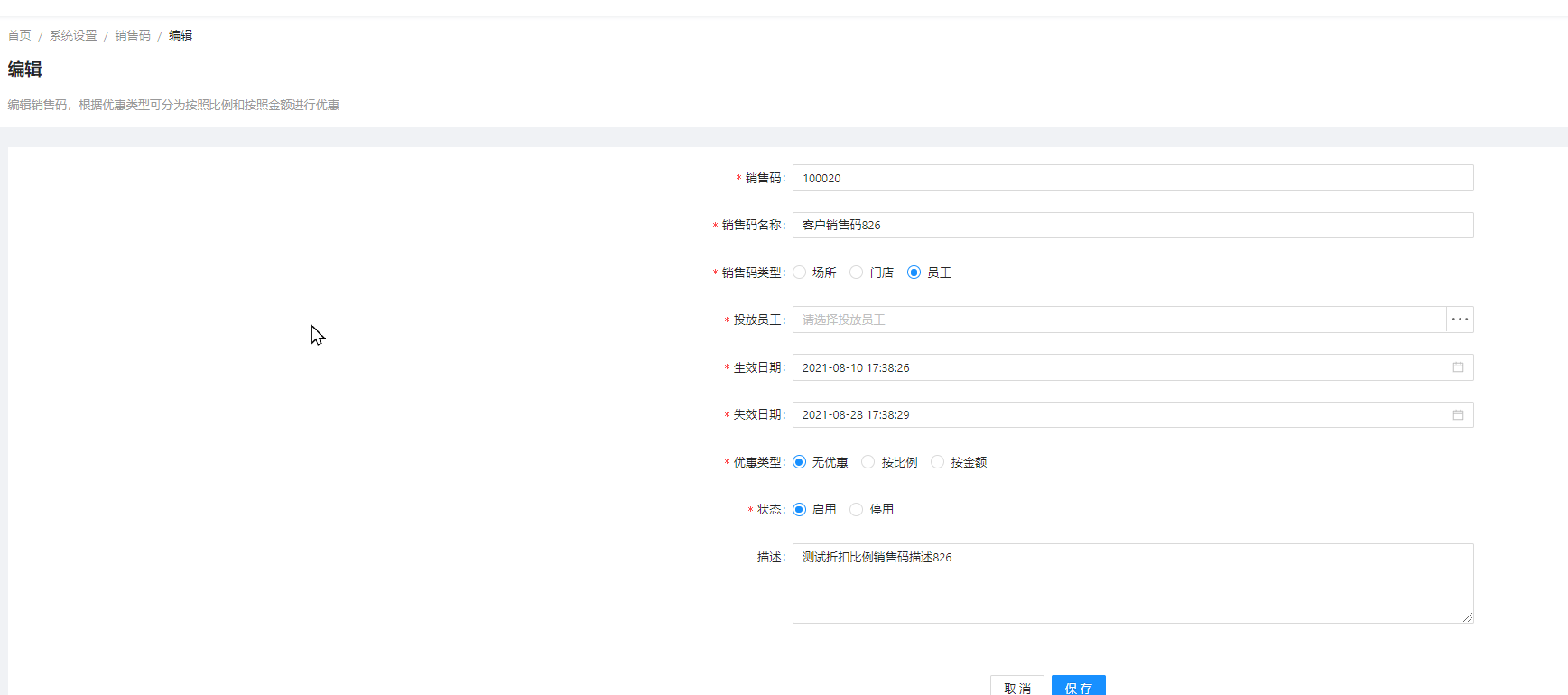Viewport: 1568px width, 695px height.
Task: Open employee picker via the ellipsis button
Action: [1460, 320]
